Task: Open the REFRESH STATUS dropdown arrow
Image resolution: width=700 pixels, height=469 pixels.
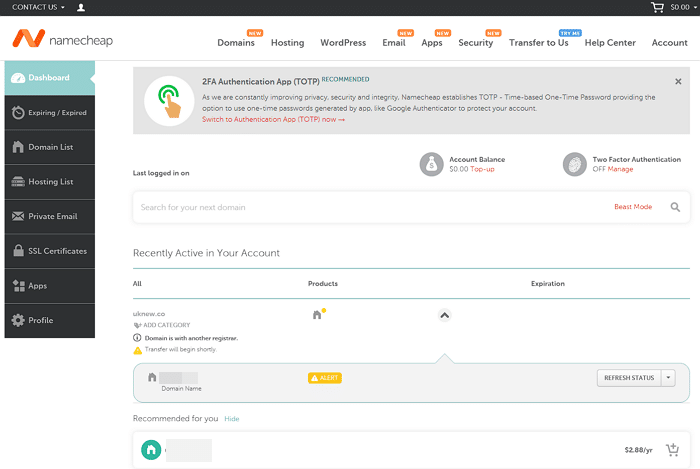Action: [668, 378]
